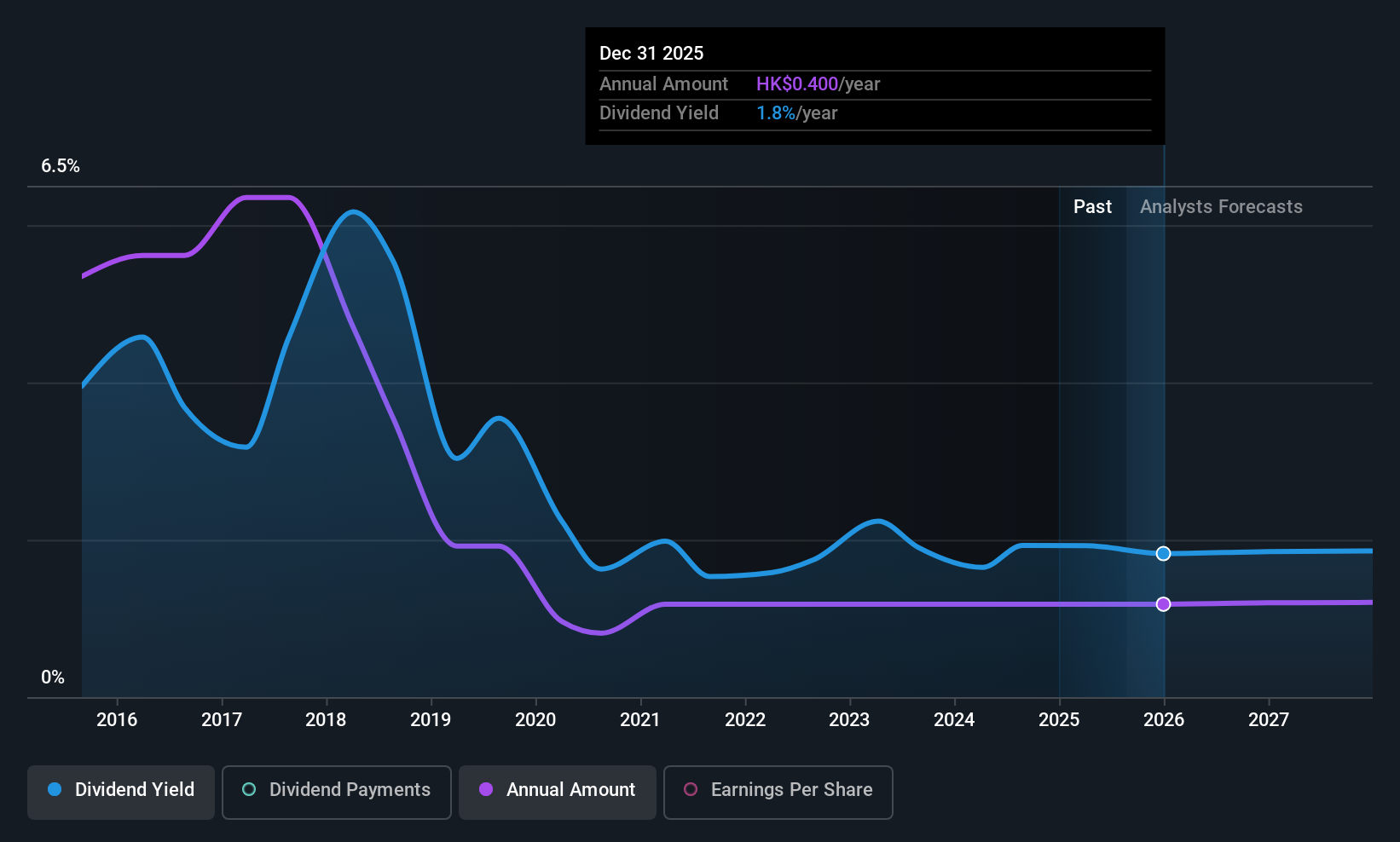Click the Annual Amount tooltip row label

(663, 84)
